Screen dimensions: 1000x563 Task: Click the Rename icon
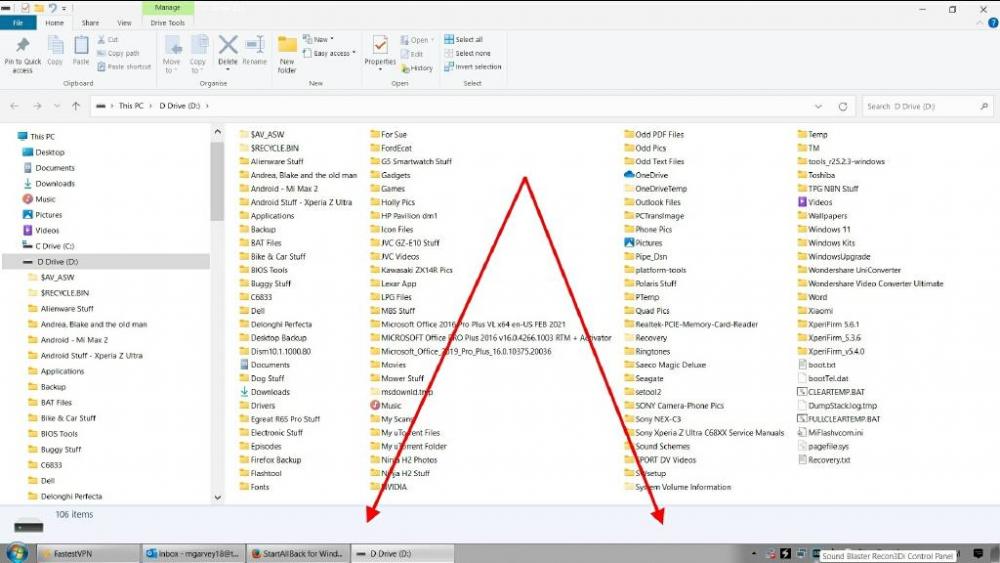tap(254, 49)
